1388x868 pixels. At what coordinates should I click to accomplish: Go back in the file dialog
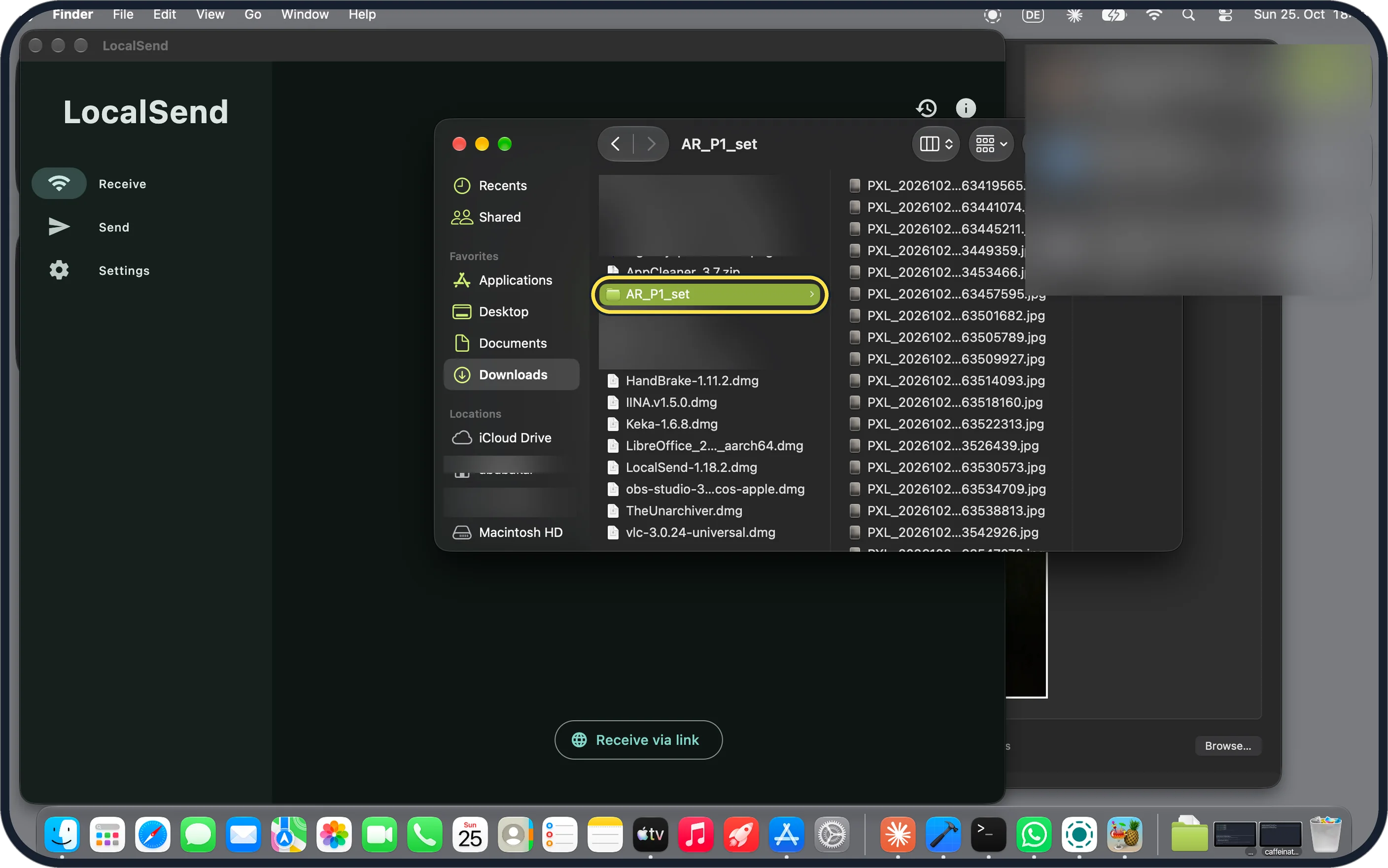(x=616, y=144)
